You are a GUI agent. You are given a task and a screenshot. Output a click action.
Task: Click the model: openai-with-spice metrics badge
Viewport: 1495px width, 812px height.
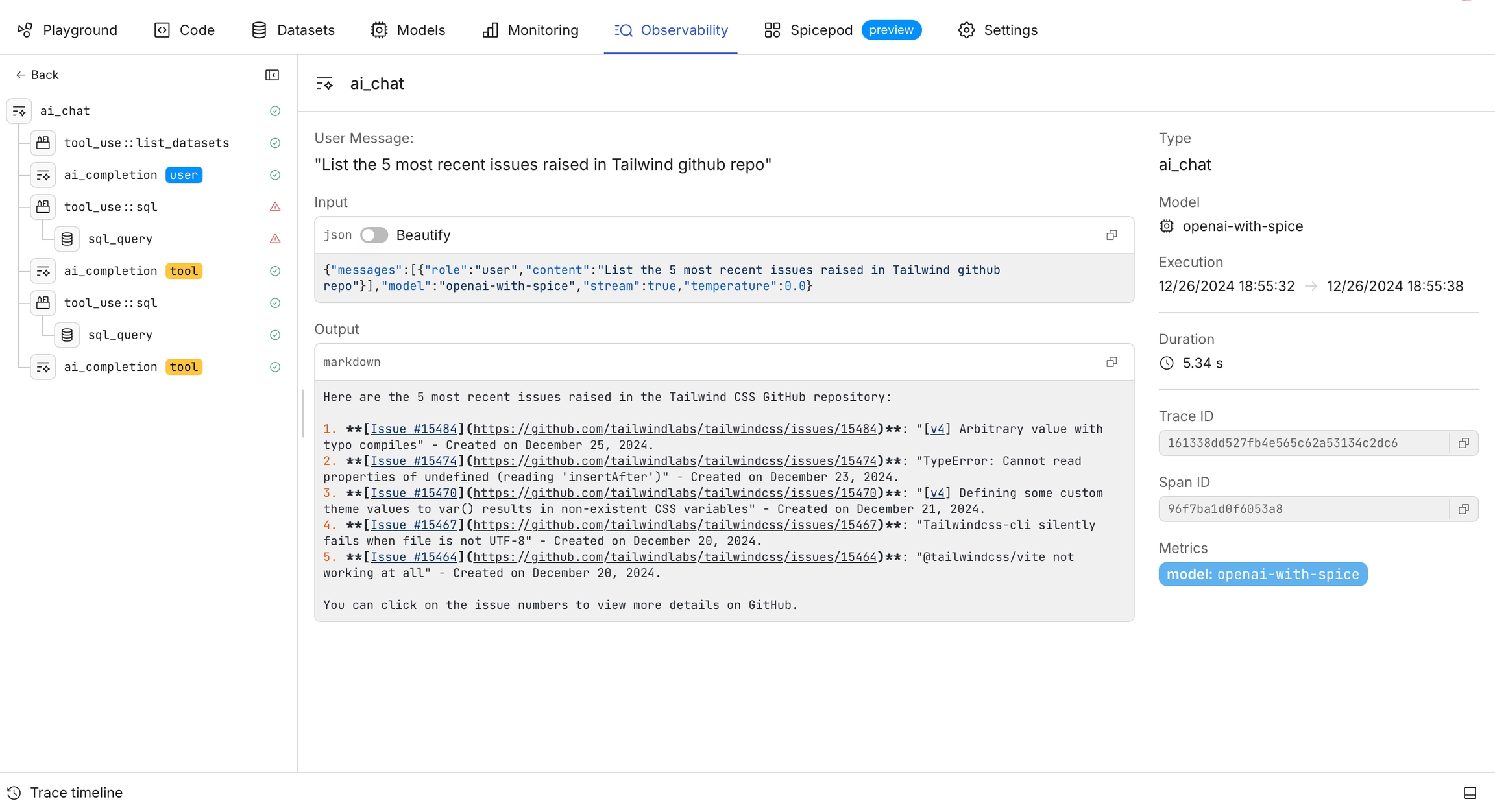pyautogui.click(x=1262, y=574)
